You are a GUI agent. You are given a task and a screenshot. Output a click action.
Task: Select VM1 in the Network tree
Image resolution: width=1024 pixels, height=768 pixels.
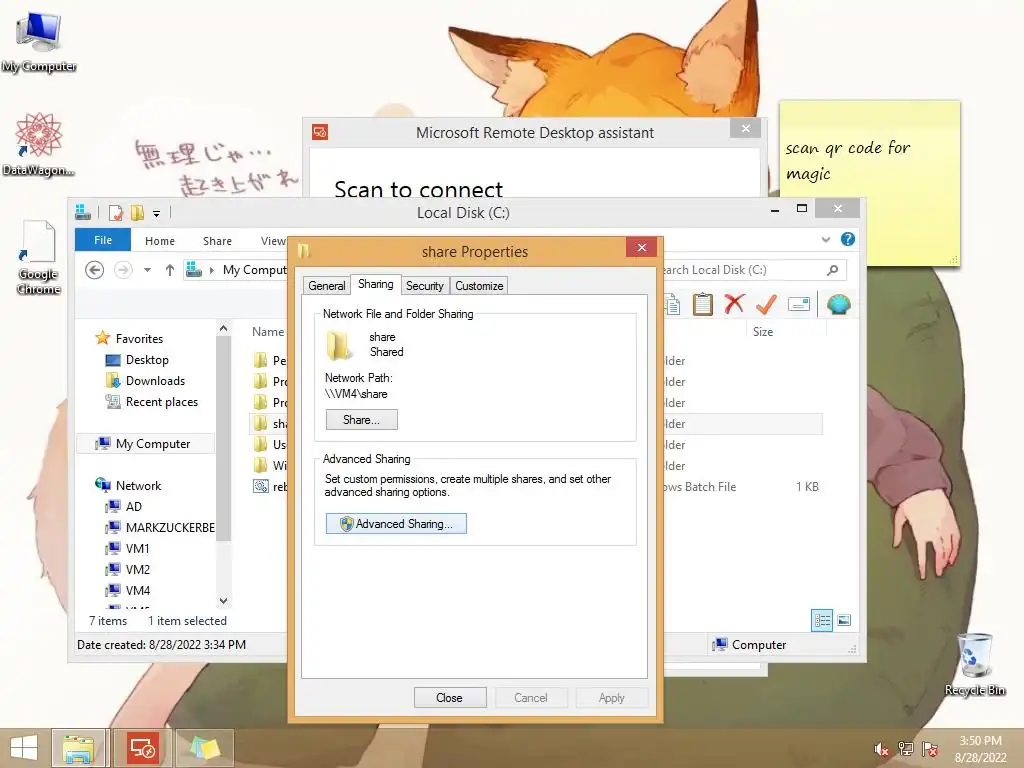point(137,548)
